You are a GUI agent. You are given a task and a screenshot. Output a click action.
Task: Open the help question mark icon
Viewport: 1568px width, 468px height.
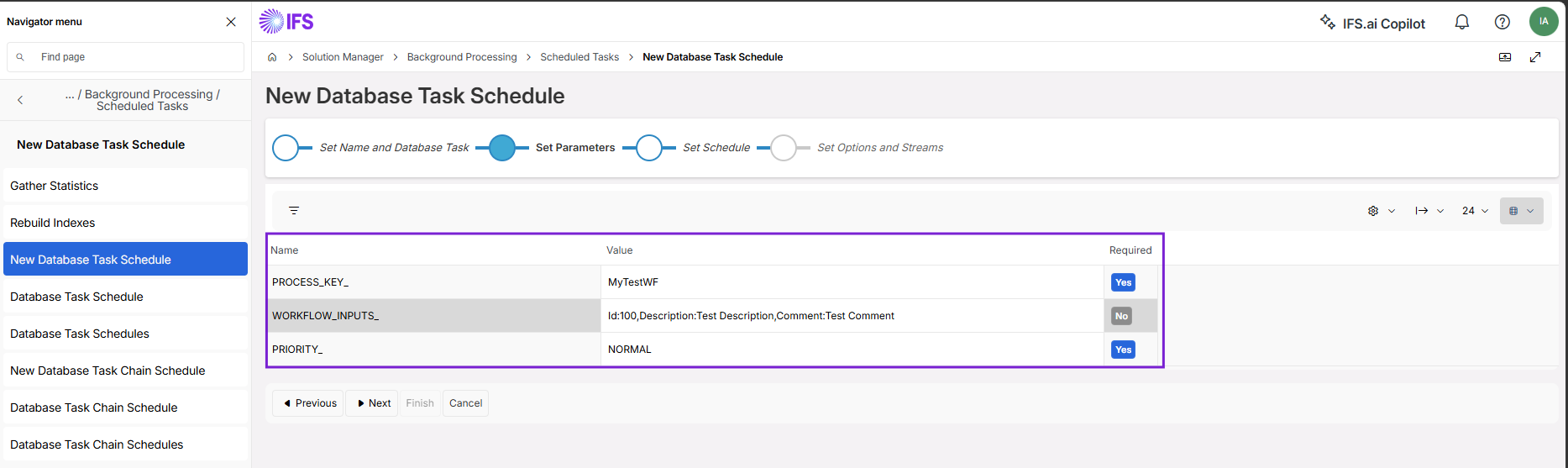tap(1502, 22)
